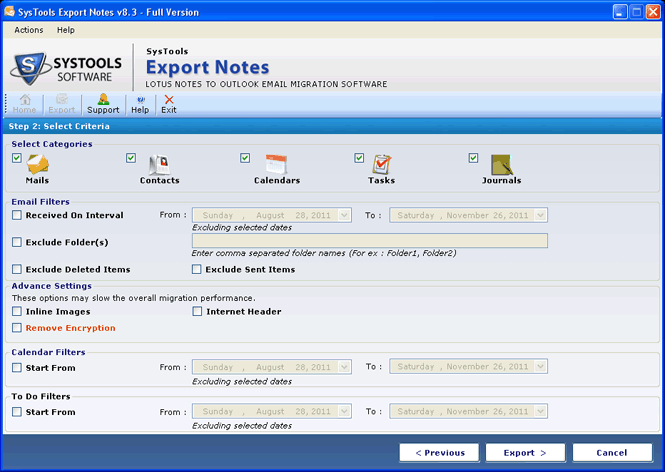Open the Help menu in menu bar
Image resolution: width=665 pixels, height=472 pixels.
click(x=66, y=30)
